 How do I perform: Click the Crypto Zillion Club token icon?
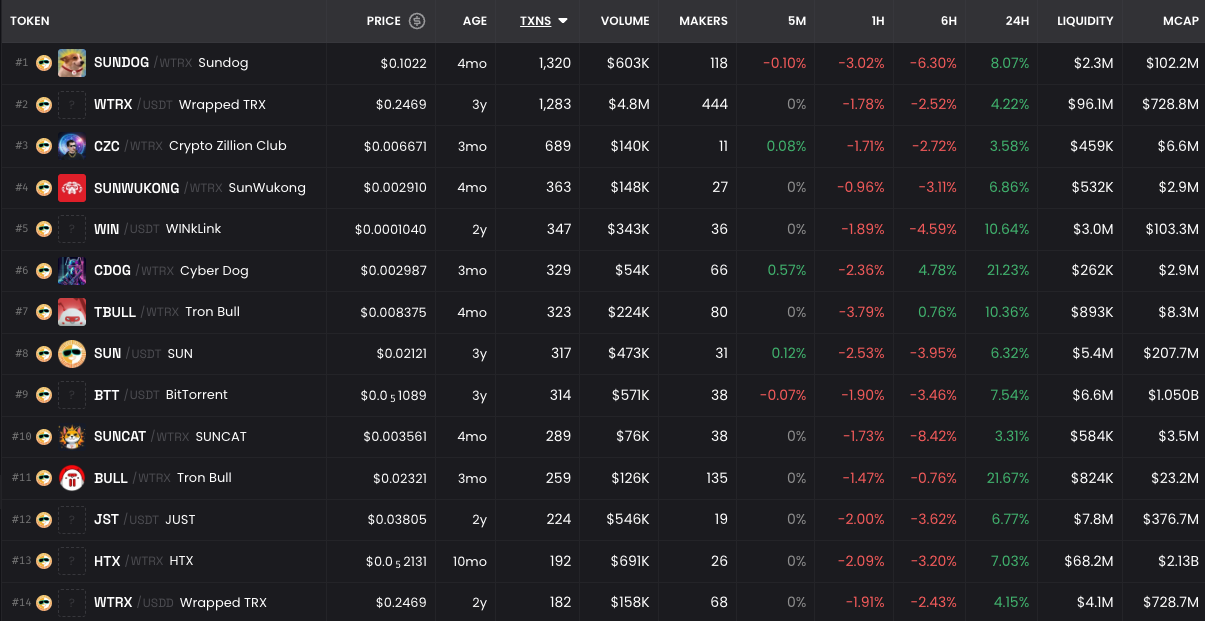(72, 146)
